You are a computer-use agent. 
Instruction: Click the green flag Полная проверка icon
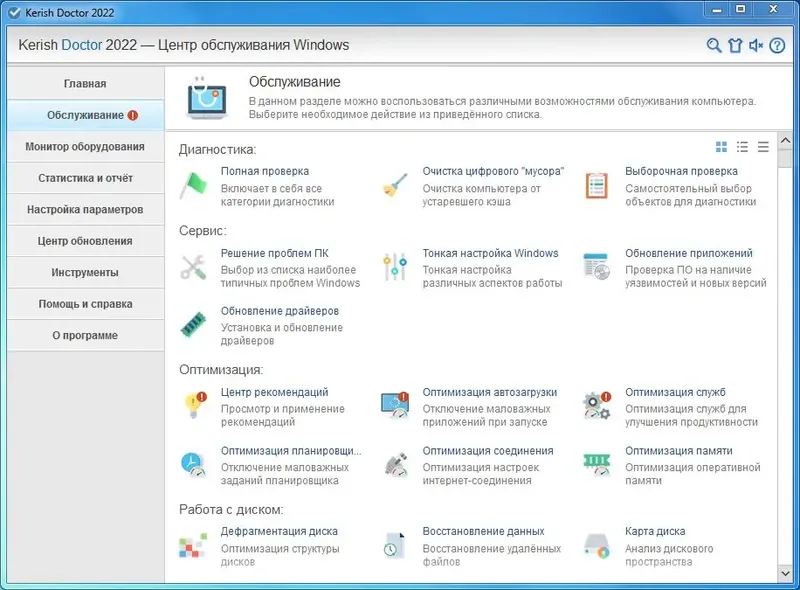pos(193,185)
